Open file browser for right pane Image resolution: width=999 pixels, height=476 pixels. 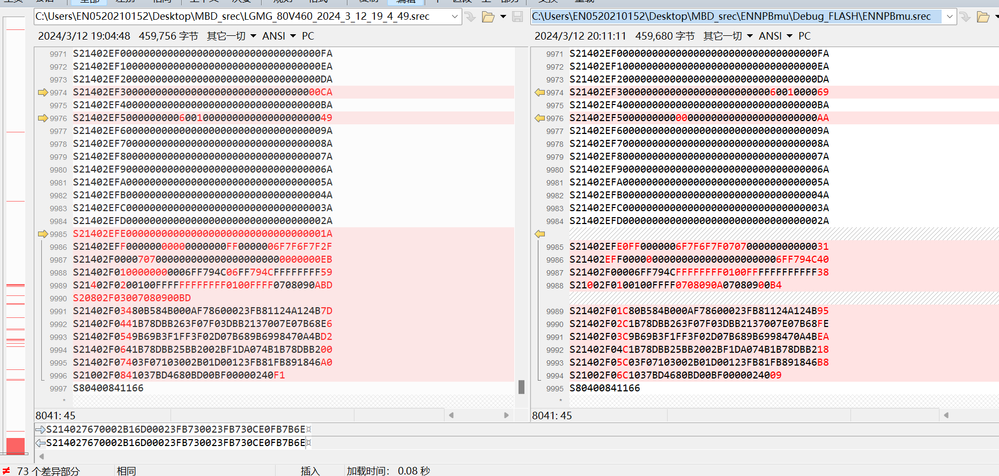pos(985,17)
